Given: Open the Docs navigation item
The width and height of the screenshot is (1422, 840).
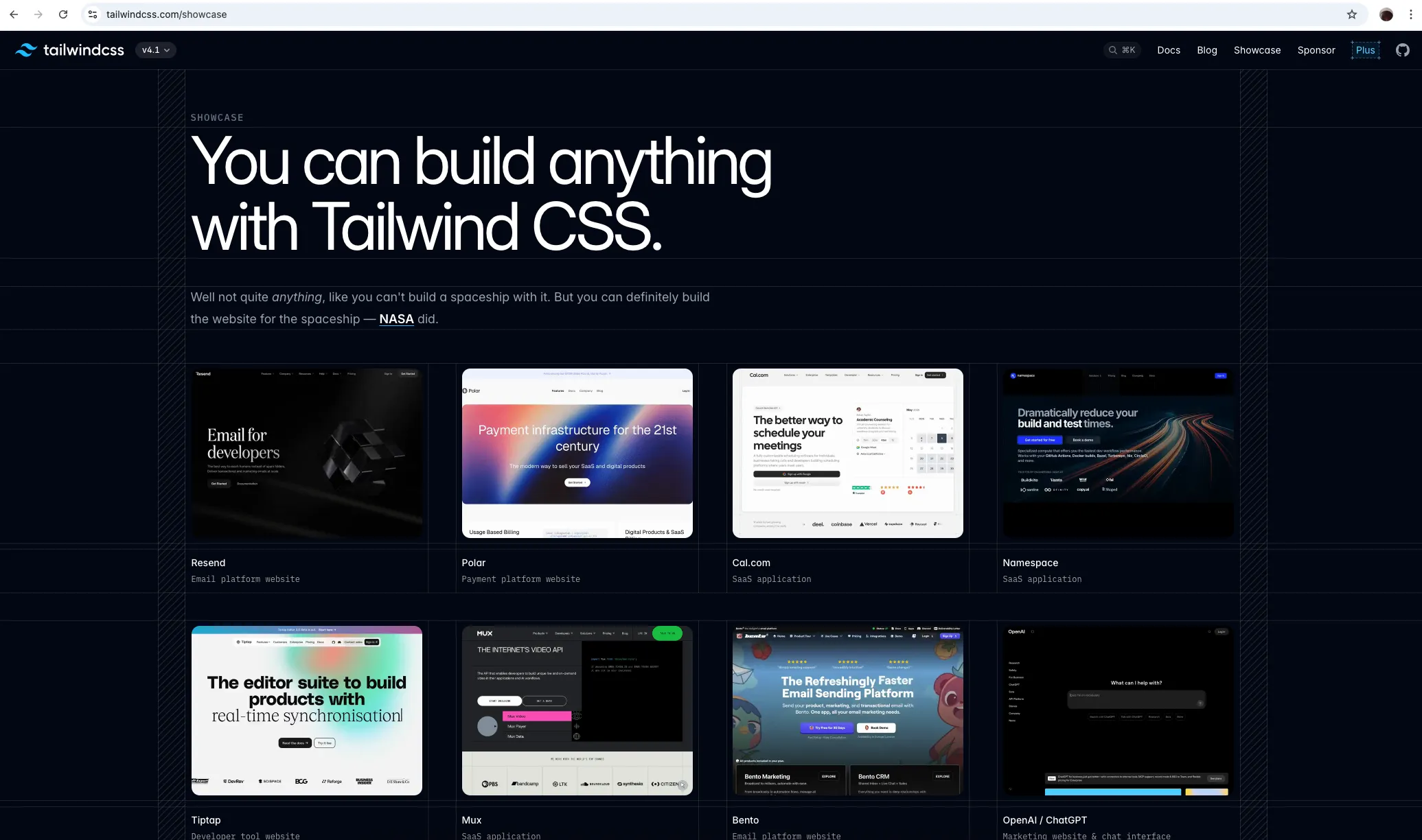Looking at the screenshot, I should 1168,49.
